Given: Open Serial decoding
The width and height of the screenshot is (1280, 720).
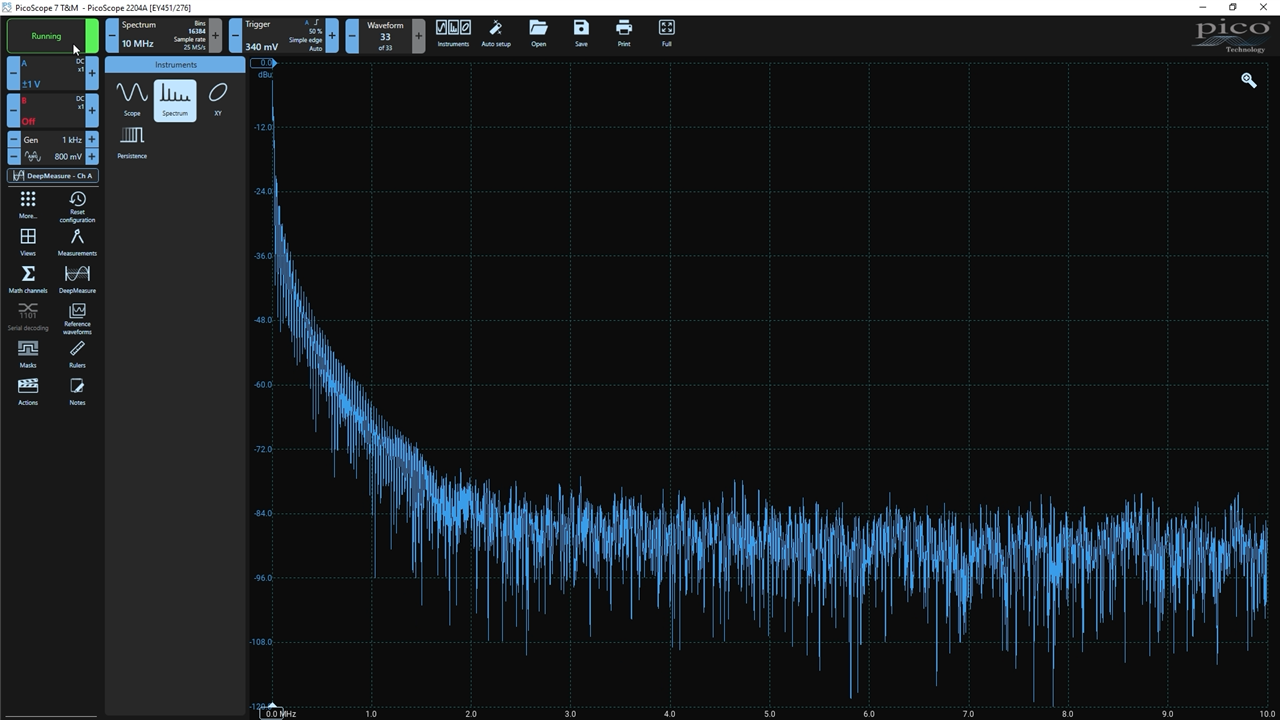Looking at the screenshot, I should (x=28, y=317).
